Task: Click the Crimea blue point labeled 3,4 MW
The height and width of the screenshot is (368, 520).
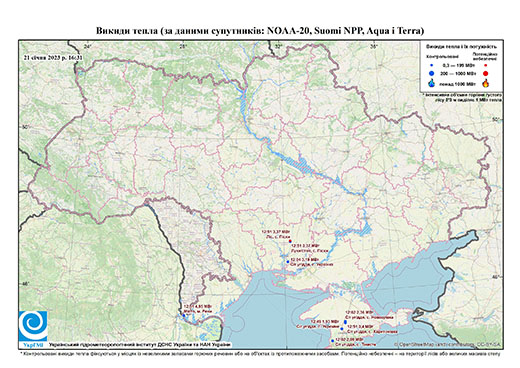Action: (x=342, y=329)
